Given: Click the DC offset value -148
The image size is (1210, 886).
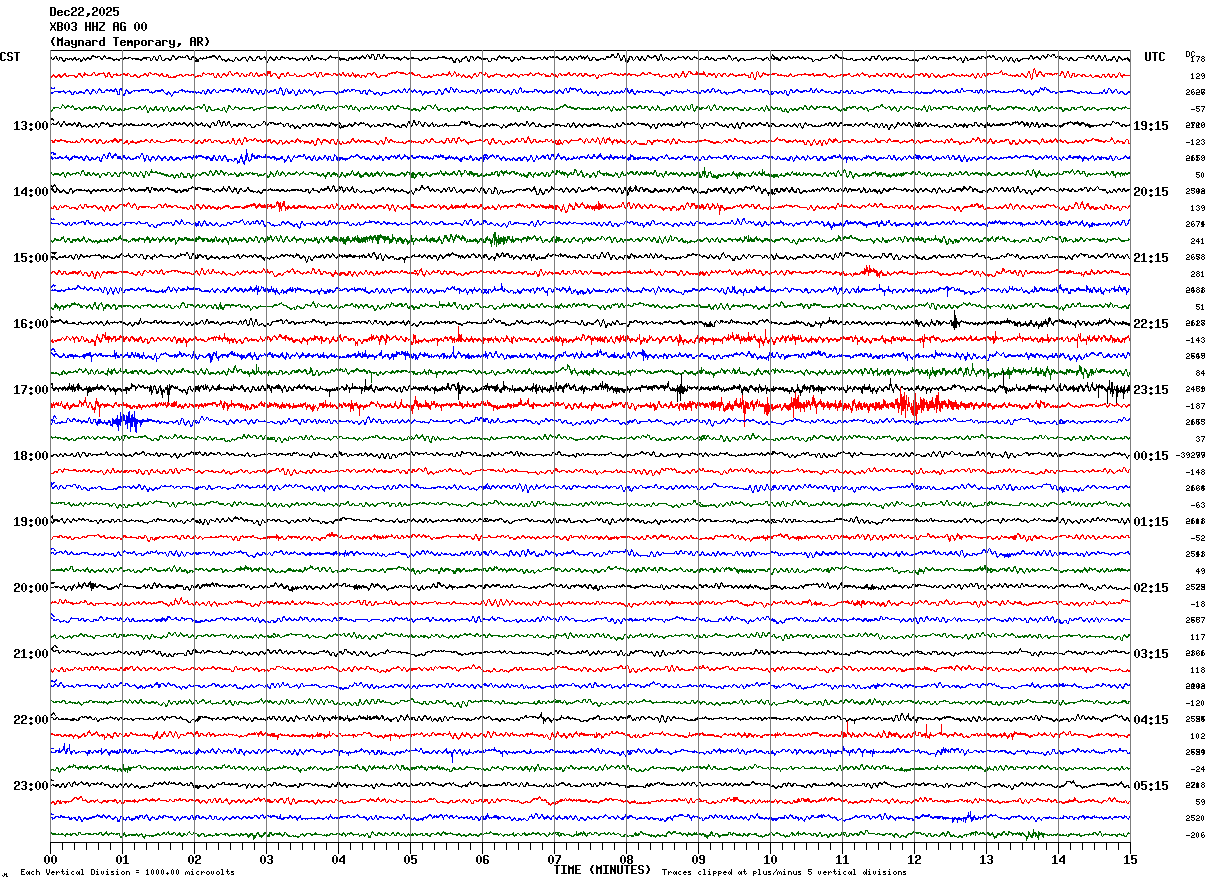Looking at the screenshot, I should click(x=1196, y=472).
